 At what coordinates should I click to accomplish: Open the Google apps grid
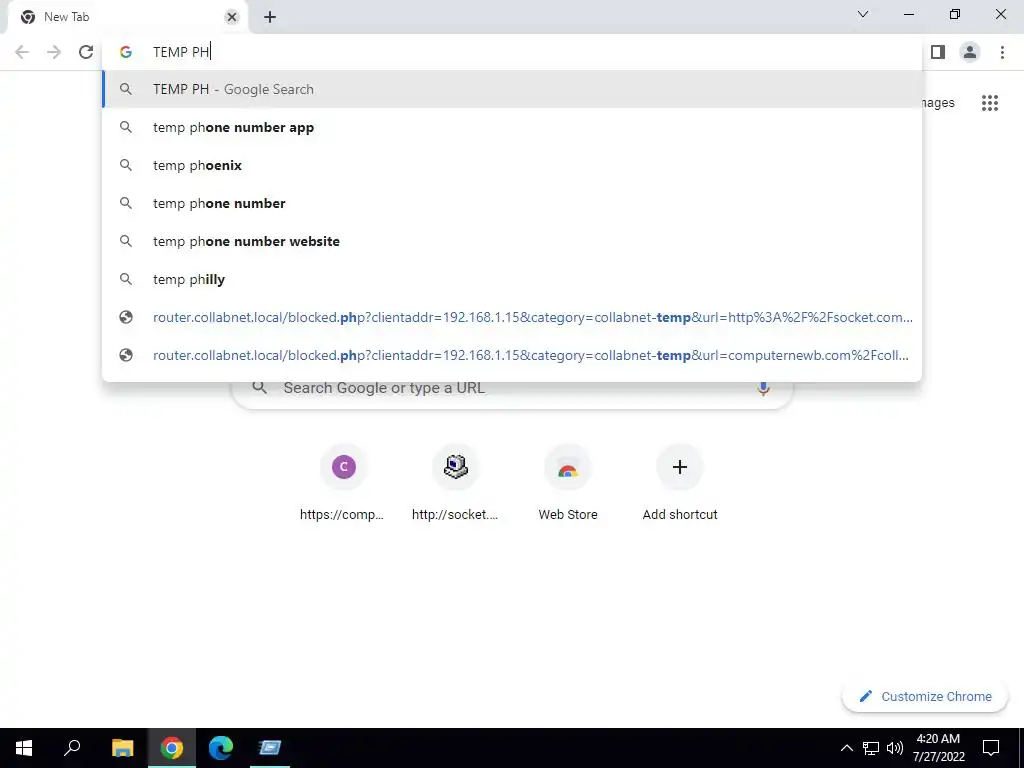click(989, 103)
